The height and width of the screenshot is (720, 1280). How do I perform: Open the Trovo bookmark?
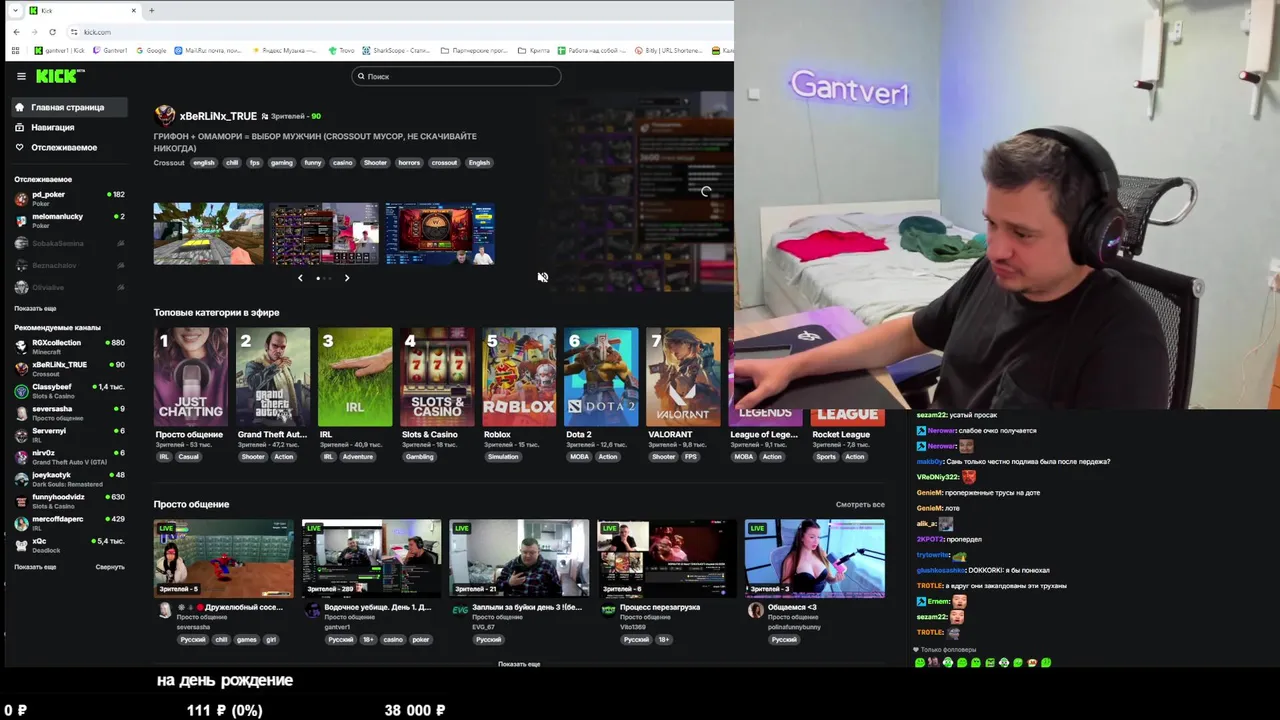point(342,50)
